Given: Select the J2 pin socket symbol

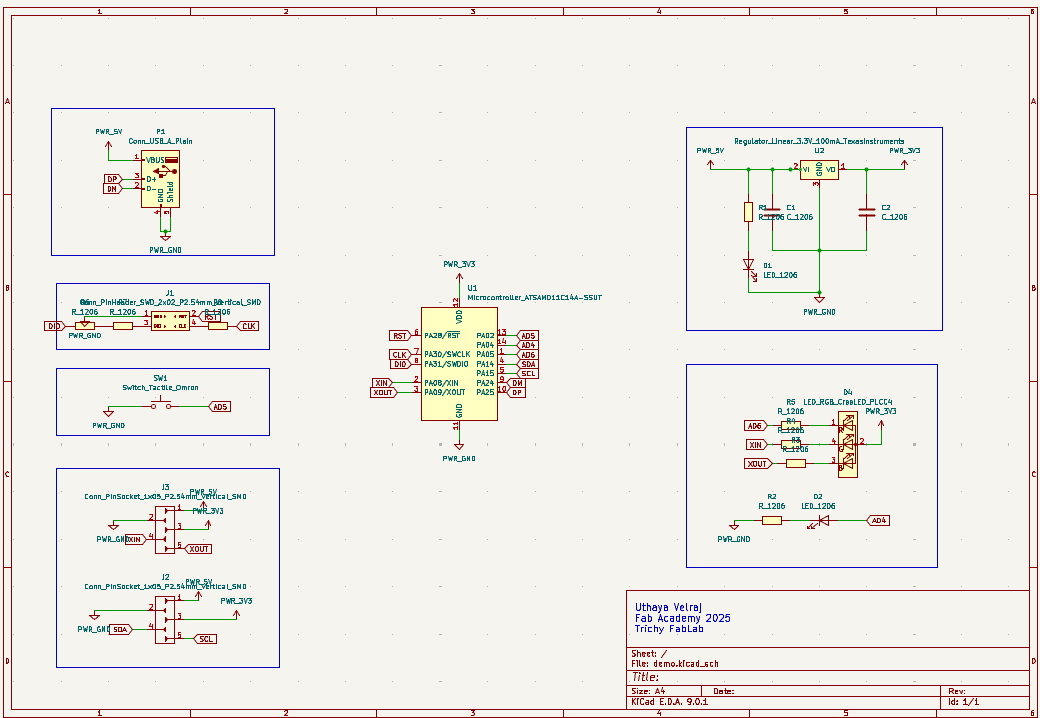Looking at the screenshot, I should 165,618.
